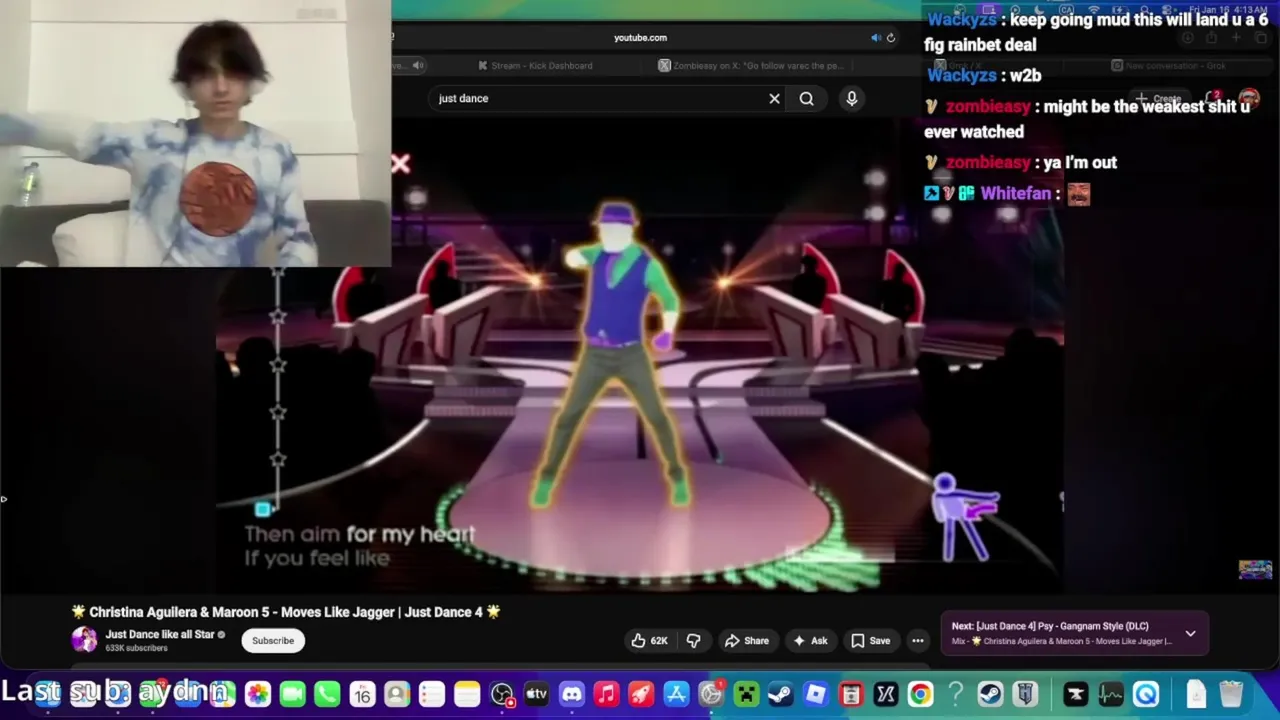This screenshot has width=1280, height=720.
Task: Open OBS Studio from the dock
Action: tap(502, 693)
